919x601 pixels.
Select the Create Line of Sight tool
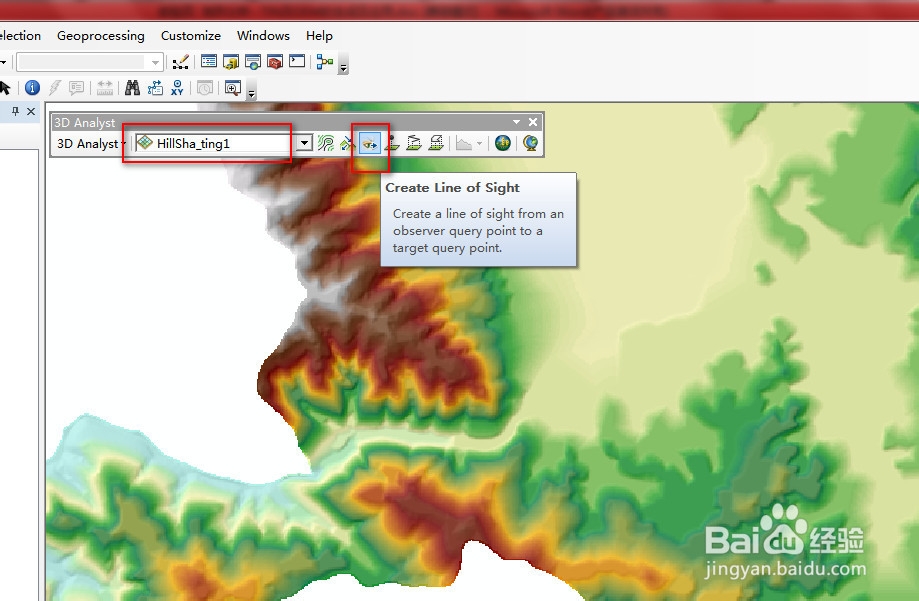tap(369, 143)
